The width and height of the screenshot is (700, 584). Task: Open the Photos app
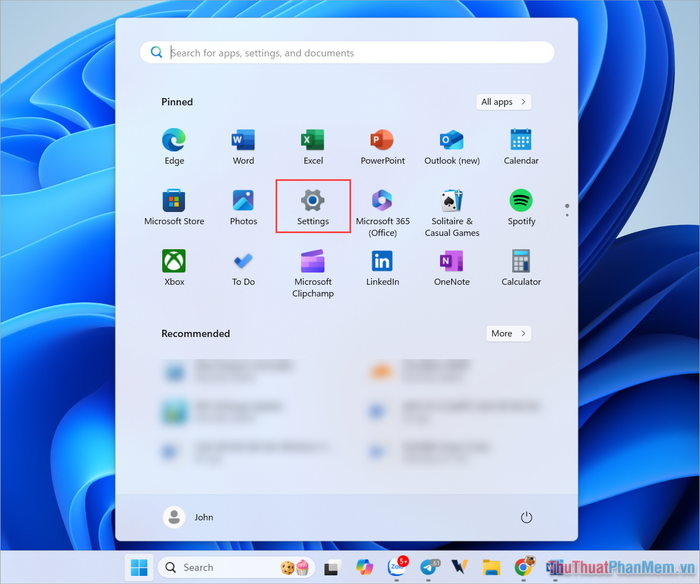[243, 205]
